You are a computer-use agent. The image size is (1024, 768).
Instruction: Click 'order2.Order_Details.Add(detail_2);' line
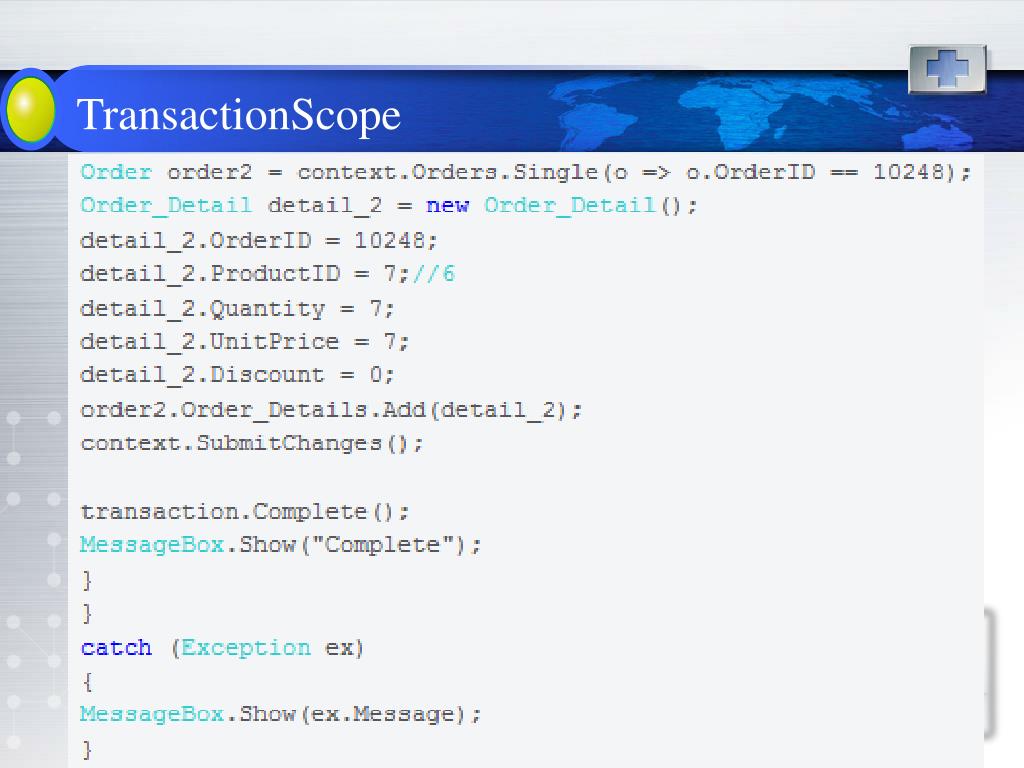(x=330, y=410)
